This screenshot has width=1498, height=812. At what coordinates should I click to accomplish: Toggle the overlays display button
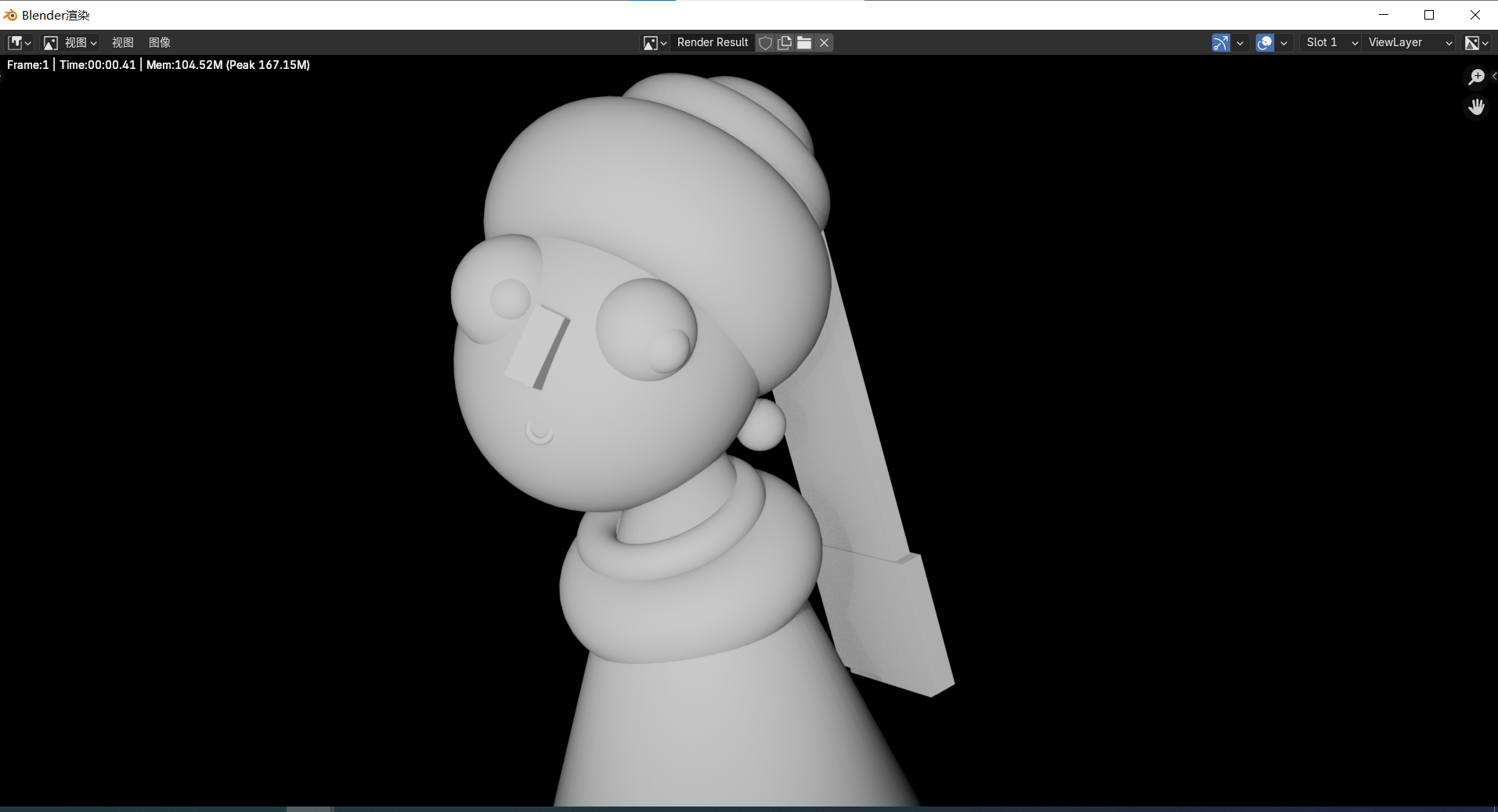[1264, 43]
